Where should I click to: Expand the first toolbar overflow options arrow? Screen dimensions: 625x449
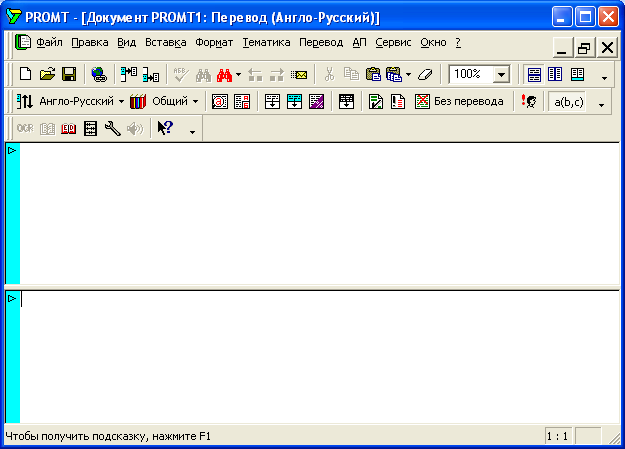point(604,78)
